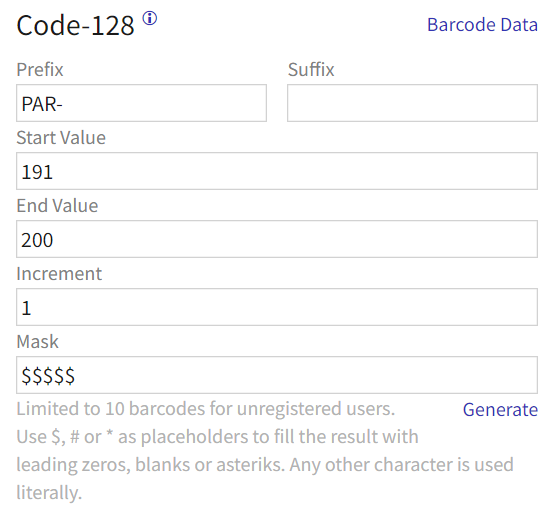Viewport: 559px width, 519px height.
Task: Click the 'leading zeros, blanks or asteriks' line
Action: pos(265,465)
